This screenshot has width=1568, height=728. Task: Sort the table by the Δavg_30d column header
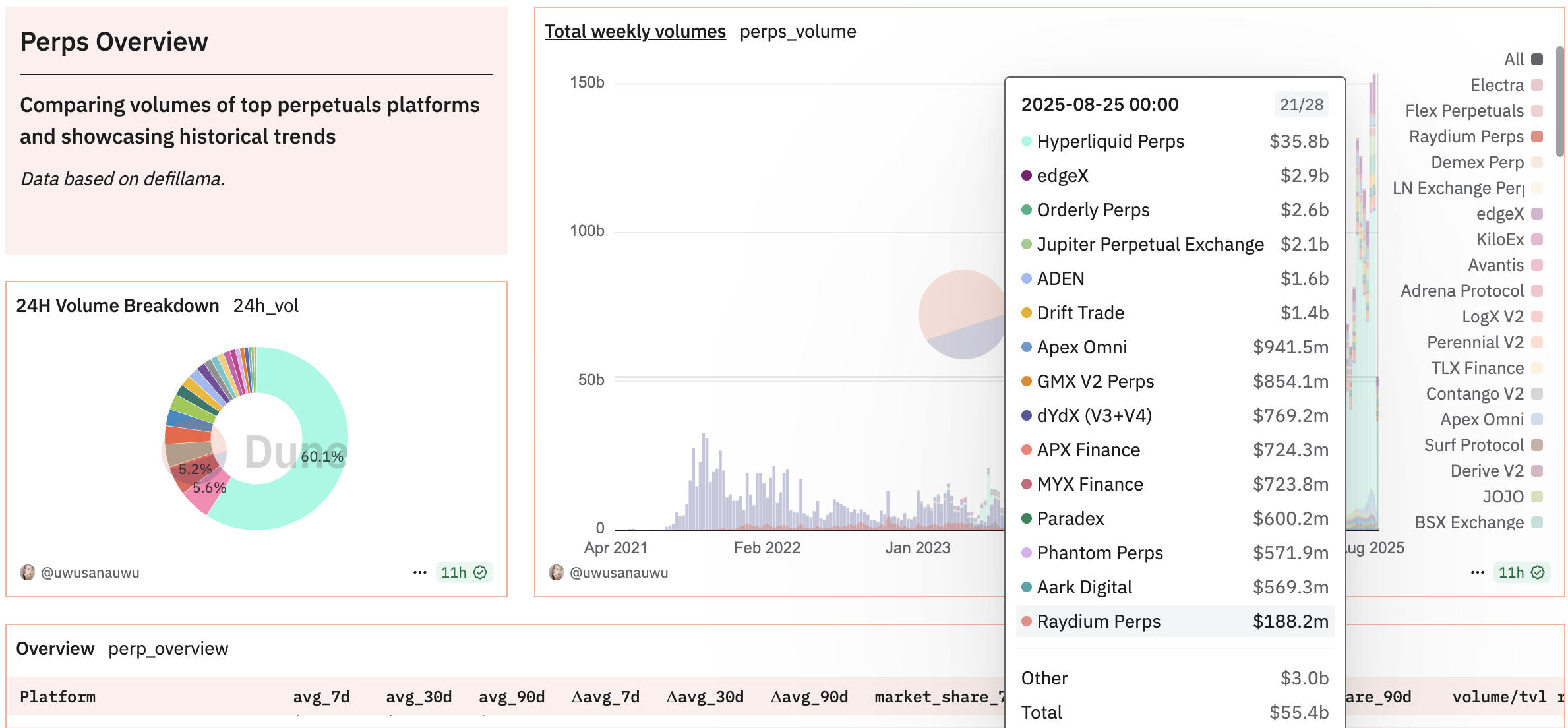[x=705, y=697]
